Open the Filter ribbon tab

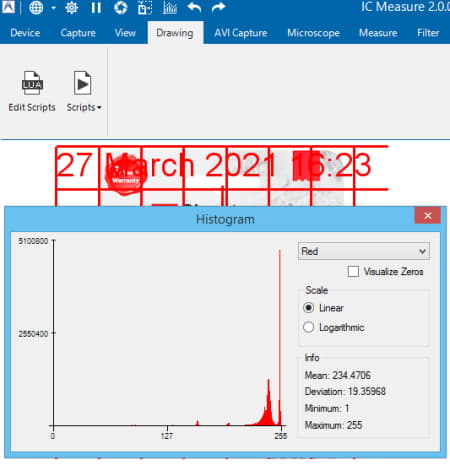point(428,33)
